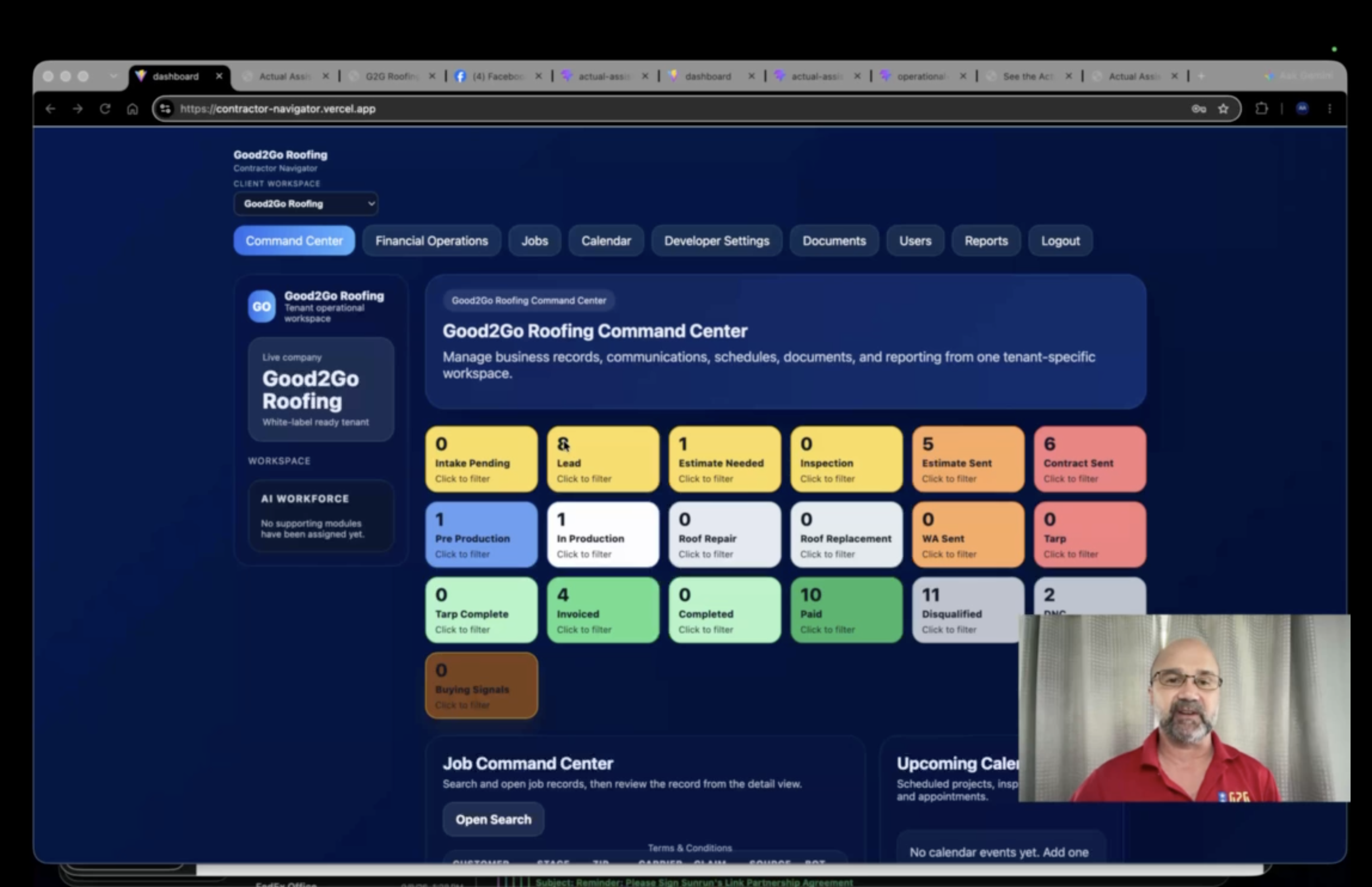Click 'Contractor Navigator' subtitle under Good2Go Roofing
The image size is (1372, 887).
tap(275, 168)
